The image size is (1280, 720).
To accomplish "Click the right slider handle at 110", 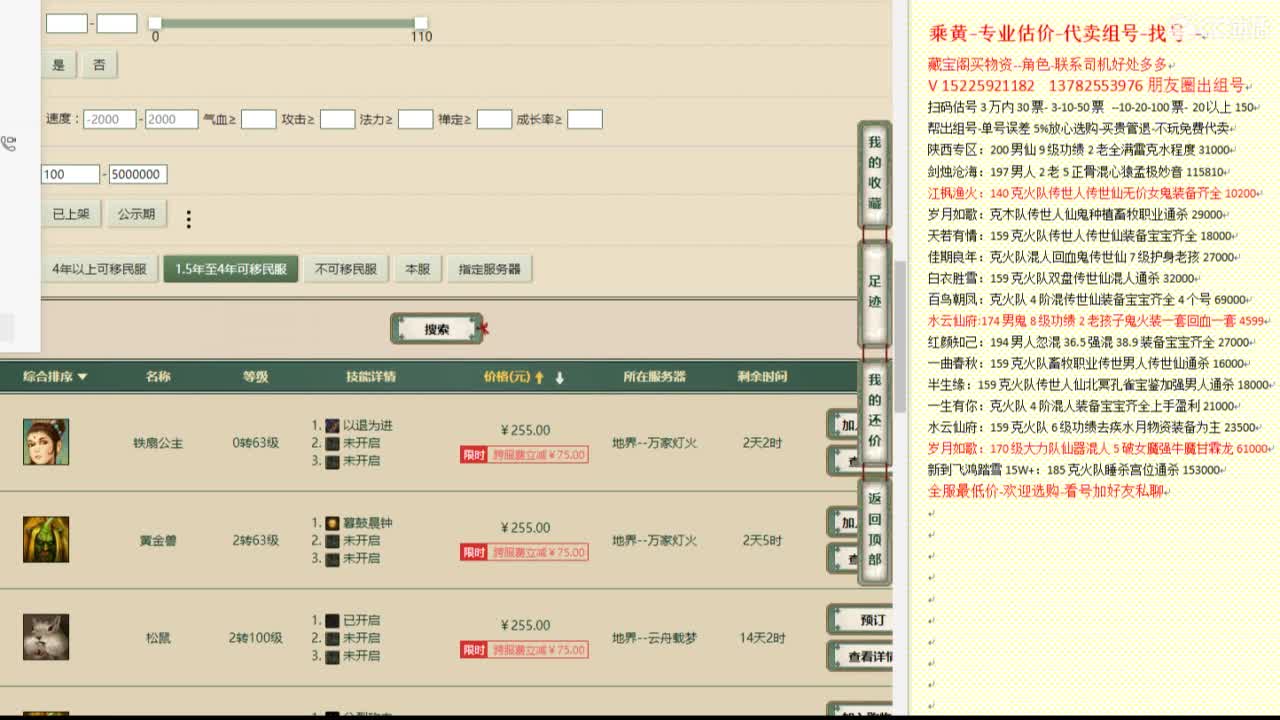I will (x=421, y=23).
